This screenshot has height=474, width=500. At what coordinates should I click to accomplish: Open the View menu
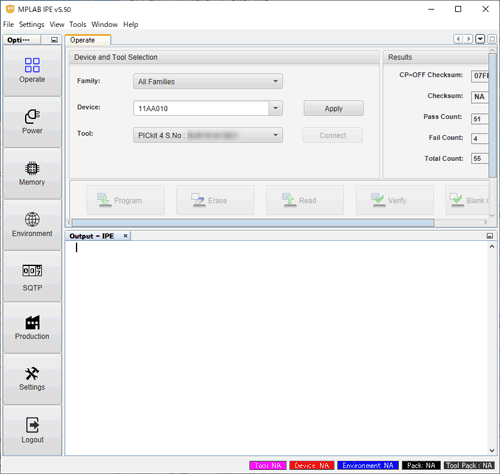click(57, 24)
